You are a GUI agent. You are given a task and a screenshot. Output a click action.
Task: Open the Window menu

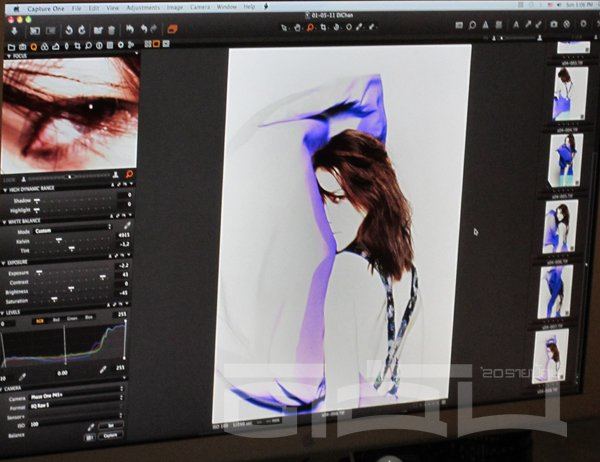(227, 7)
